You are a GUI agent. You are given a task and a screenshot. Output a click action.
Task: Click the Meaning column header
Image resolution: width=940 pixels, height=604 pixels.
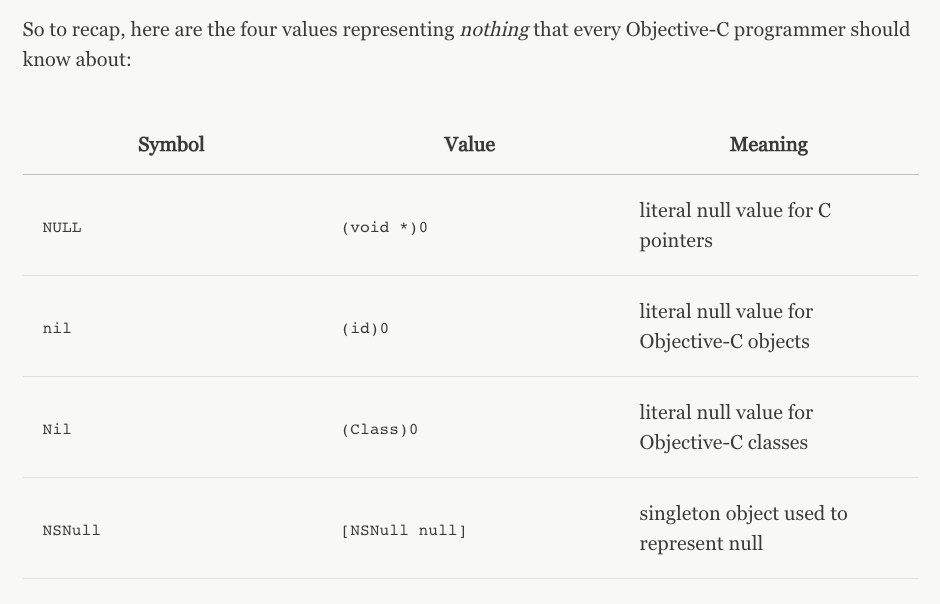tap(769, 144)
